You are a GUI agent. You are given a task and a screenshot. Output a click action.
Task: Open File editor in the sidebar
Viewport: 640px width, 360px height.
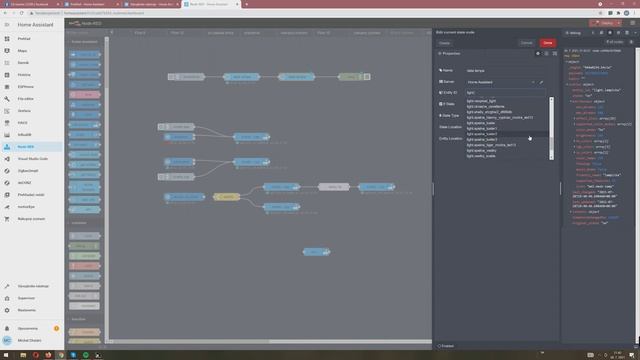pos(31,99)
